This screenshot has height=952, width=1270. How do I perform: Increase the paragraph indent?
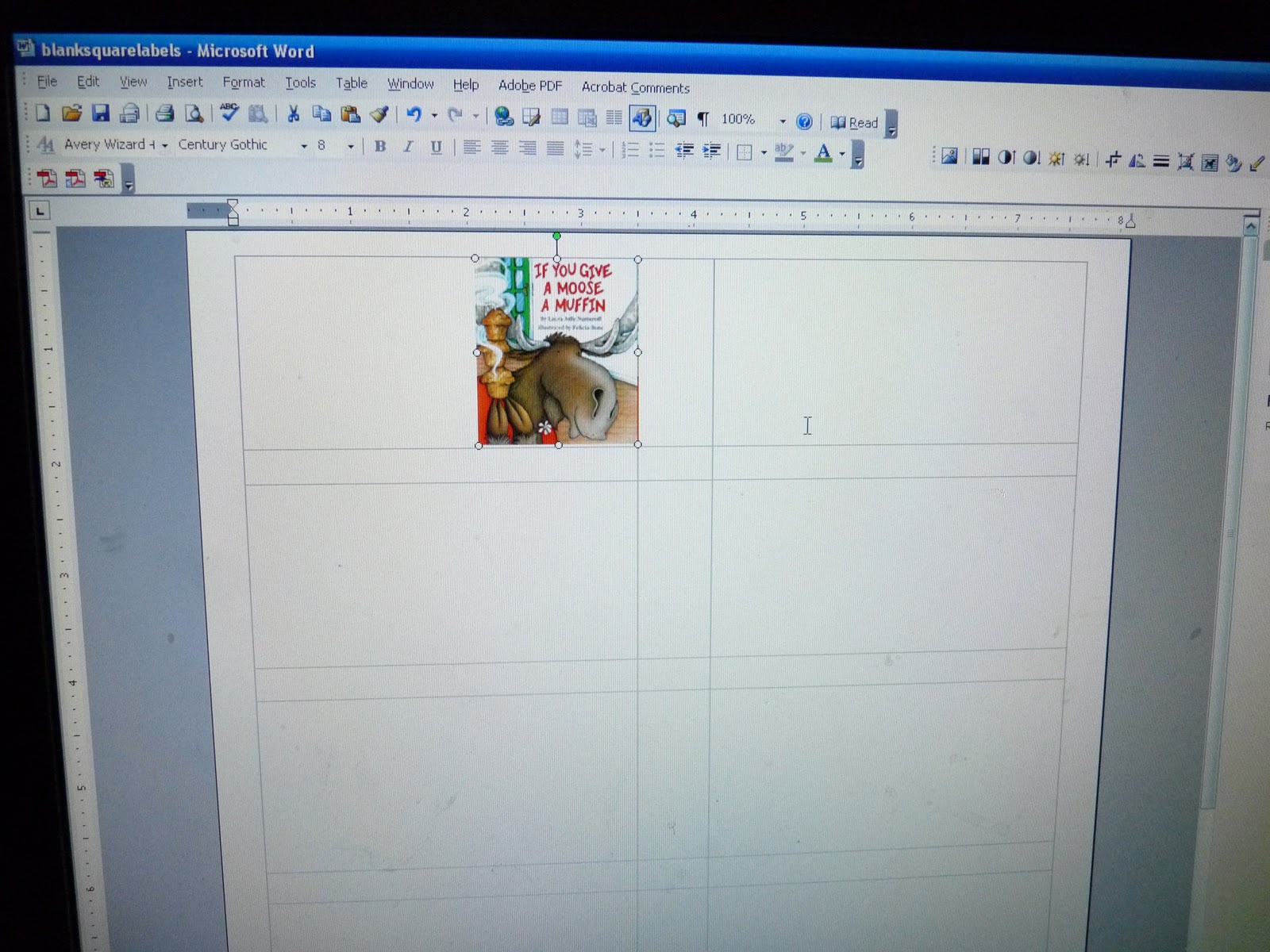(x=712, y=150)
